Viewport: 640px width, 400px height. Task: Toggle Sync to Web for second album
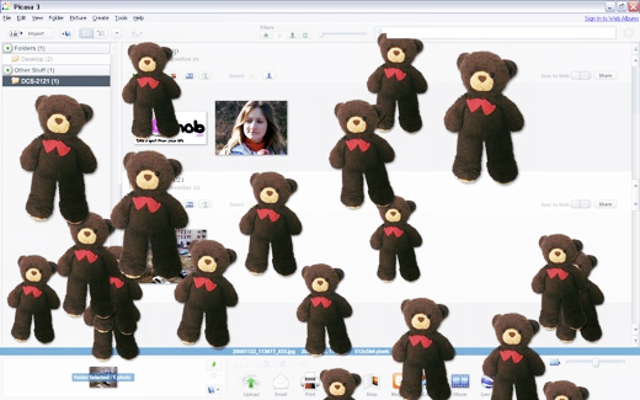tap(580, 204)
